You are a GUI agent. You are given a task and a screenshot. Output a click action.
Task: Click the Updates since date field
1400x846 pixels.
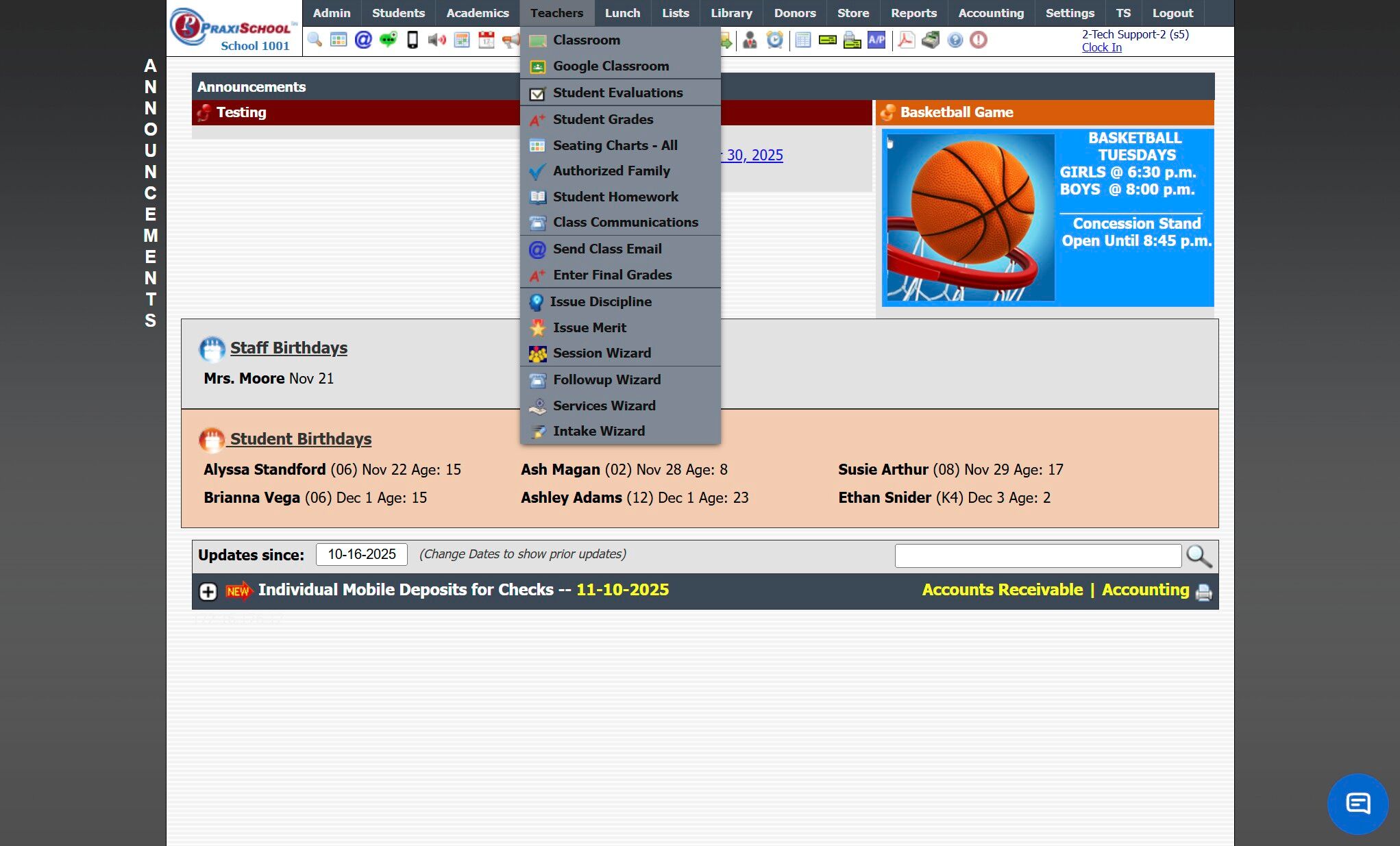[x=361, y=554]
